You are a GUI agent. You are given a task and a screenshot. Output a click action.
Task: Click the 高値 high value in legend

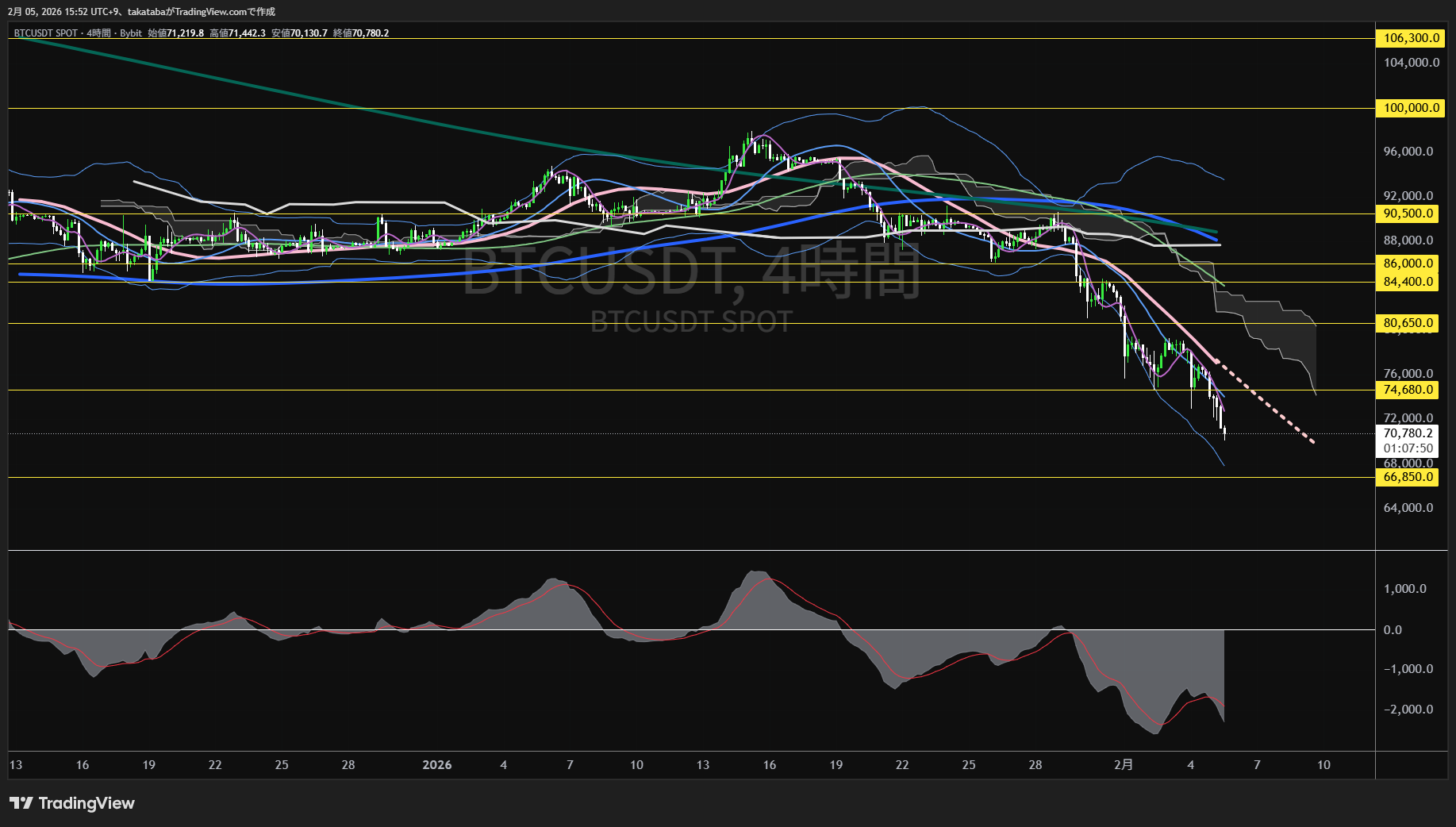coord(237,33)
